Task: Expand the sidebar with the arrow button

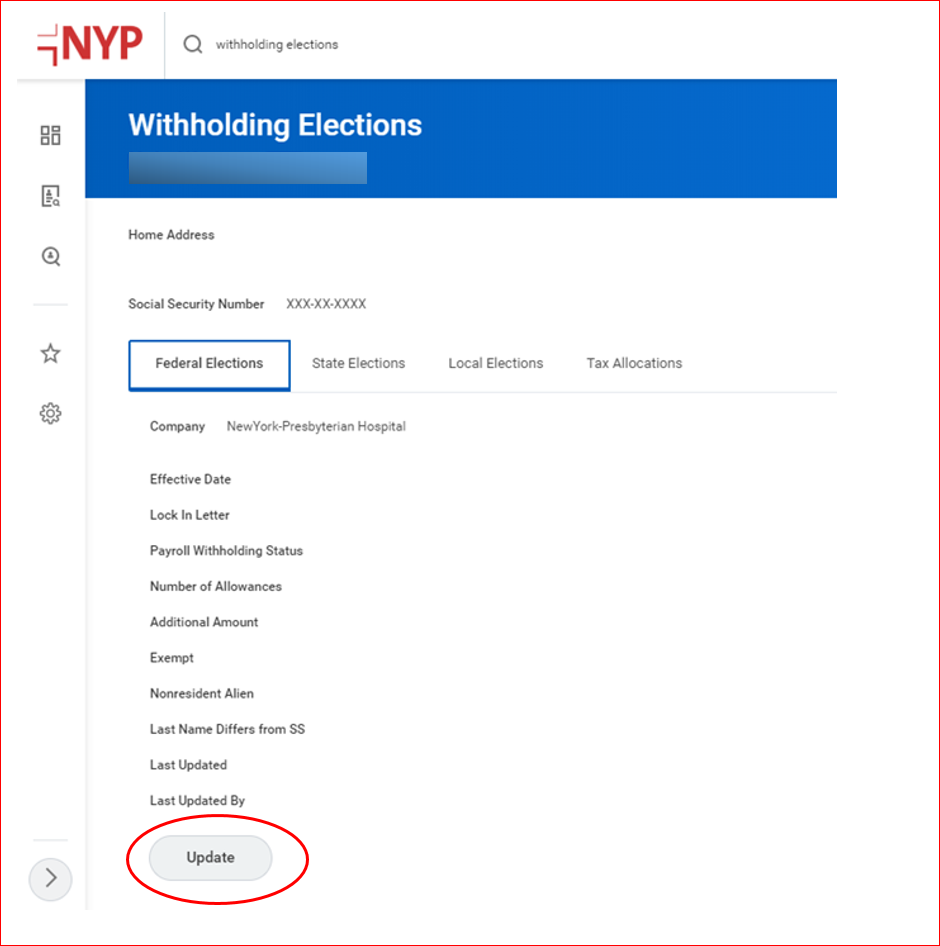Action: pyautogui.click(x=51, y=879)
